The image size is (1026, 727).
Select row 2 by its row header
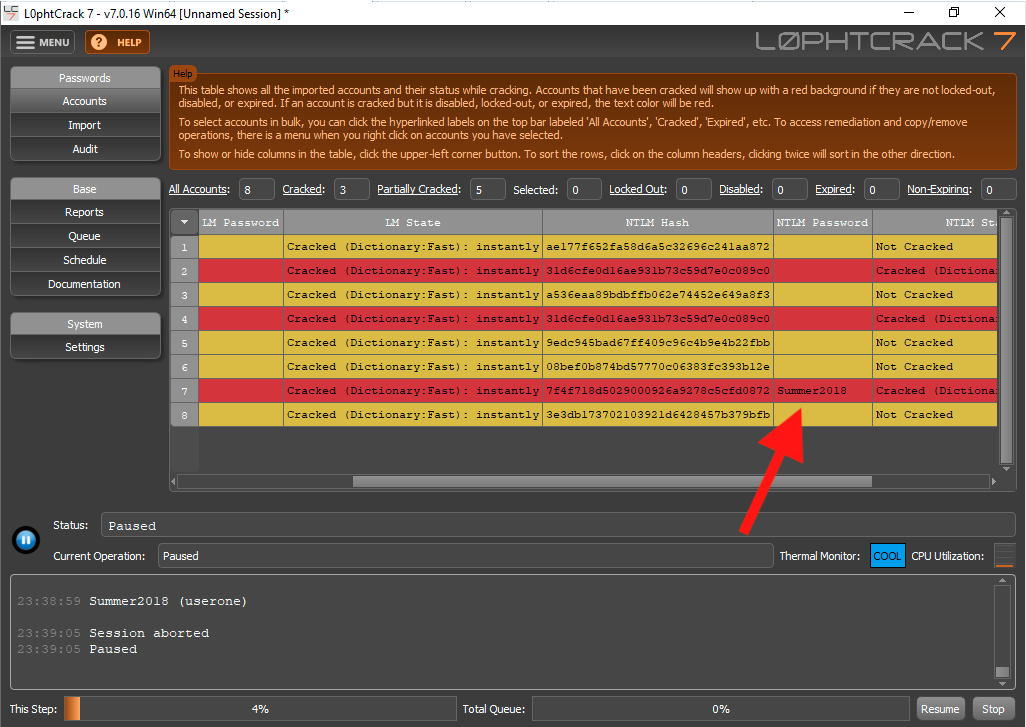pyautogui.click(x=185, y=271)
